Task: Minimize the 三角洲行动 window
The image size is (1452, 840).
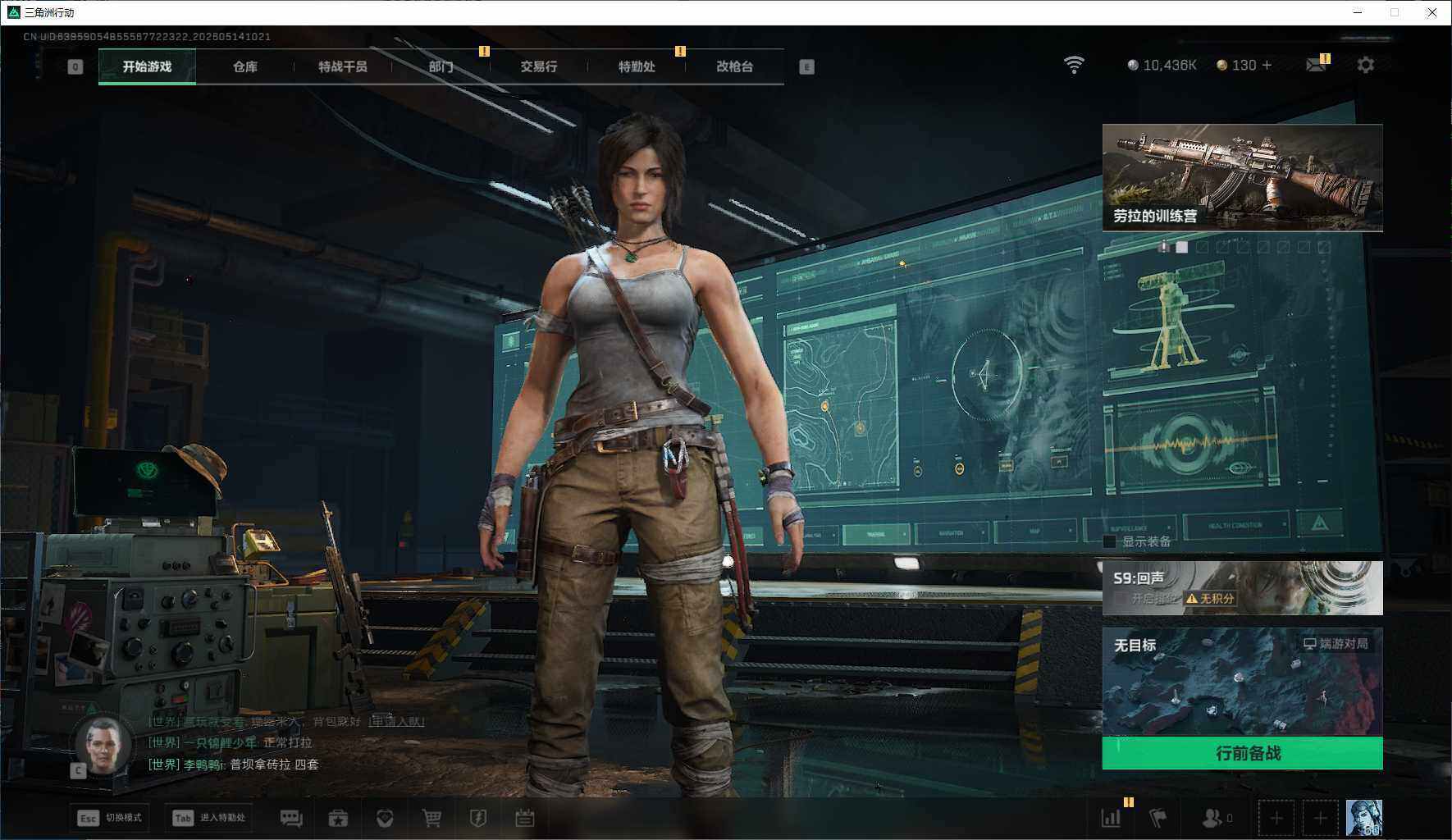Action: [x=1357, y=12]
